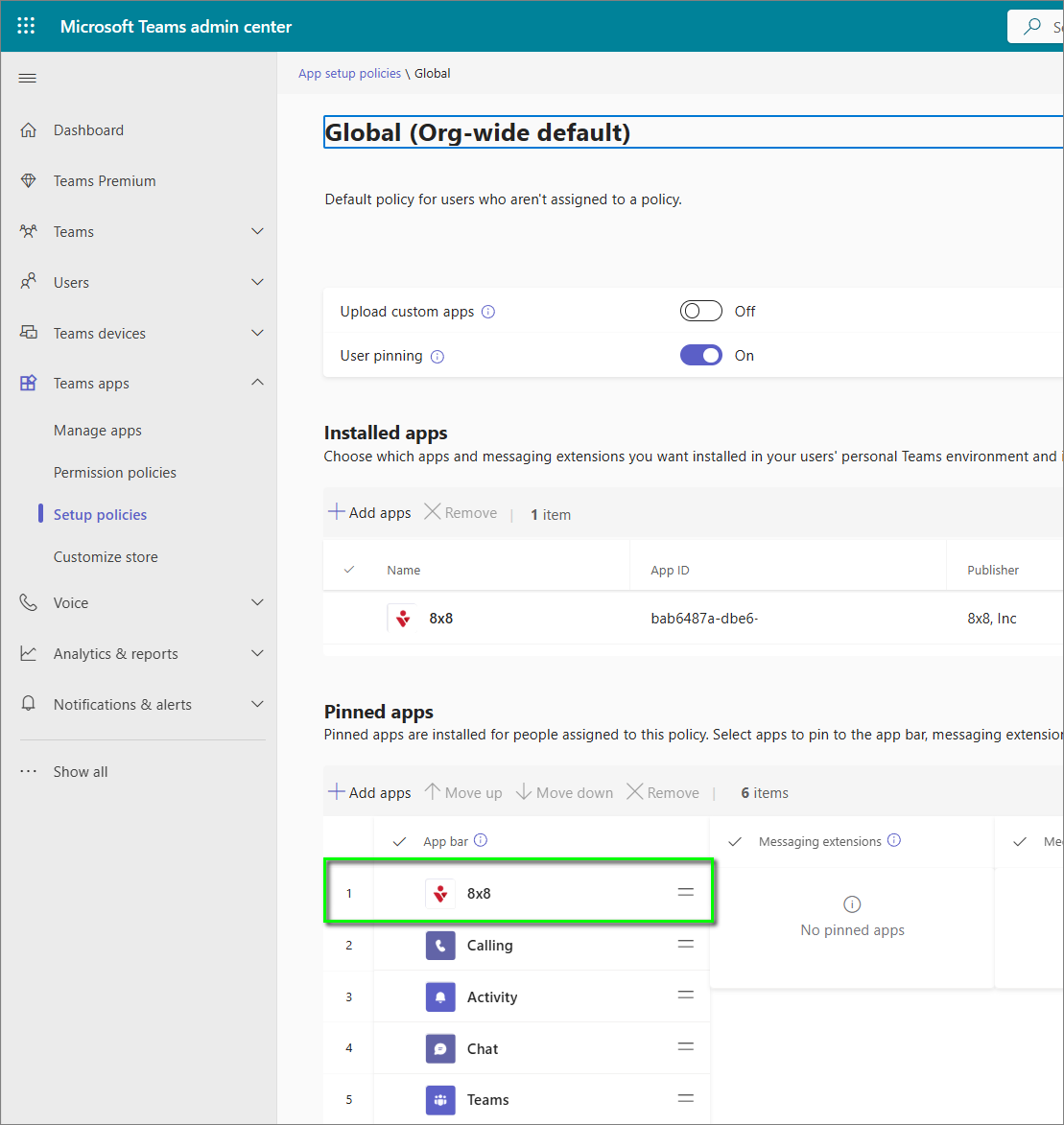Screen dimensions: 1064x1125
Task: Collapse the Teams apps section
Action: tap(256, 383)
